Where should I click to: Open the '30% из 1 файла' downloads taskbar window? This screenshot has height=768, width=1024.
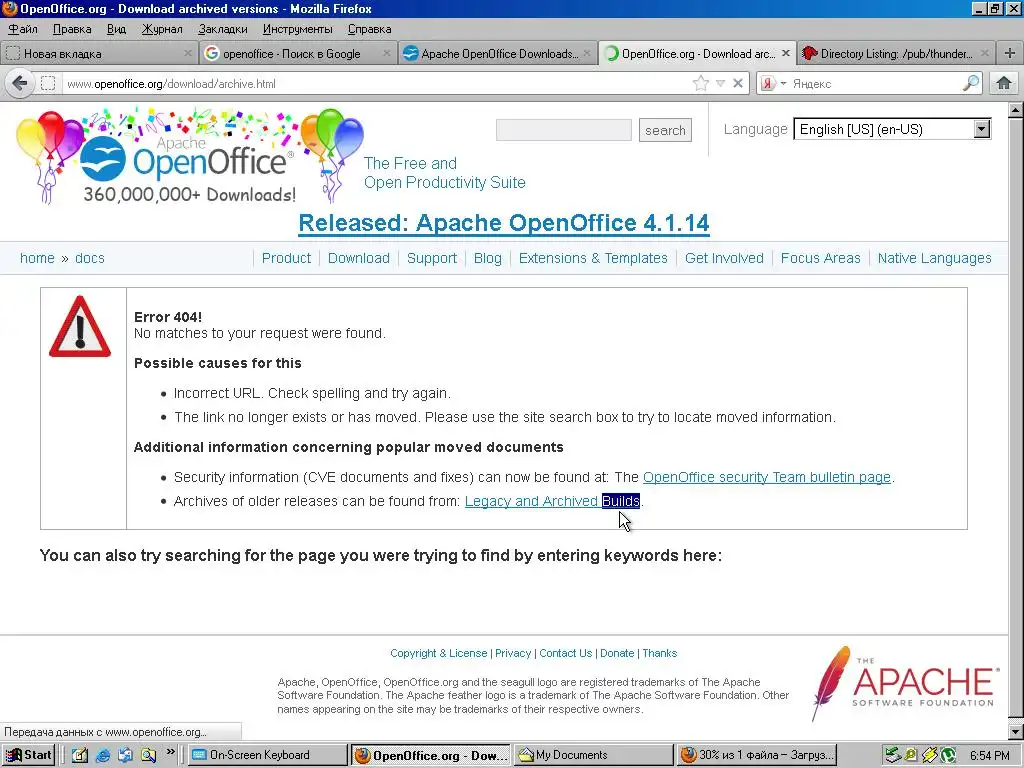(756, 755)
